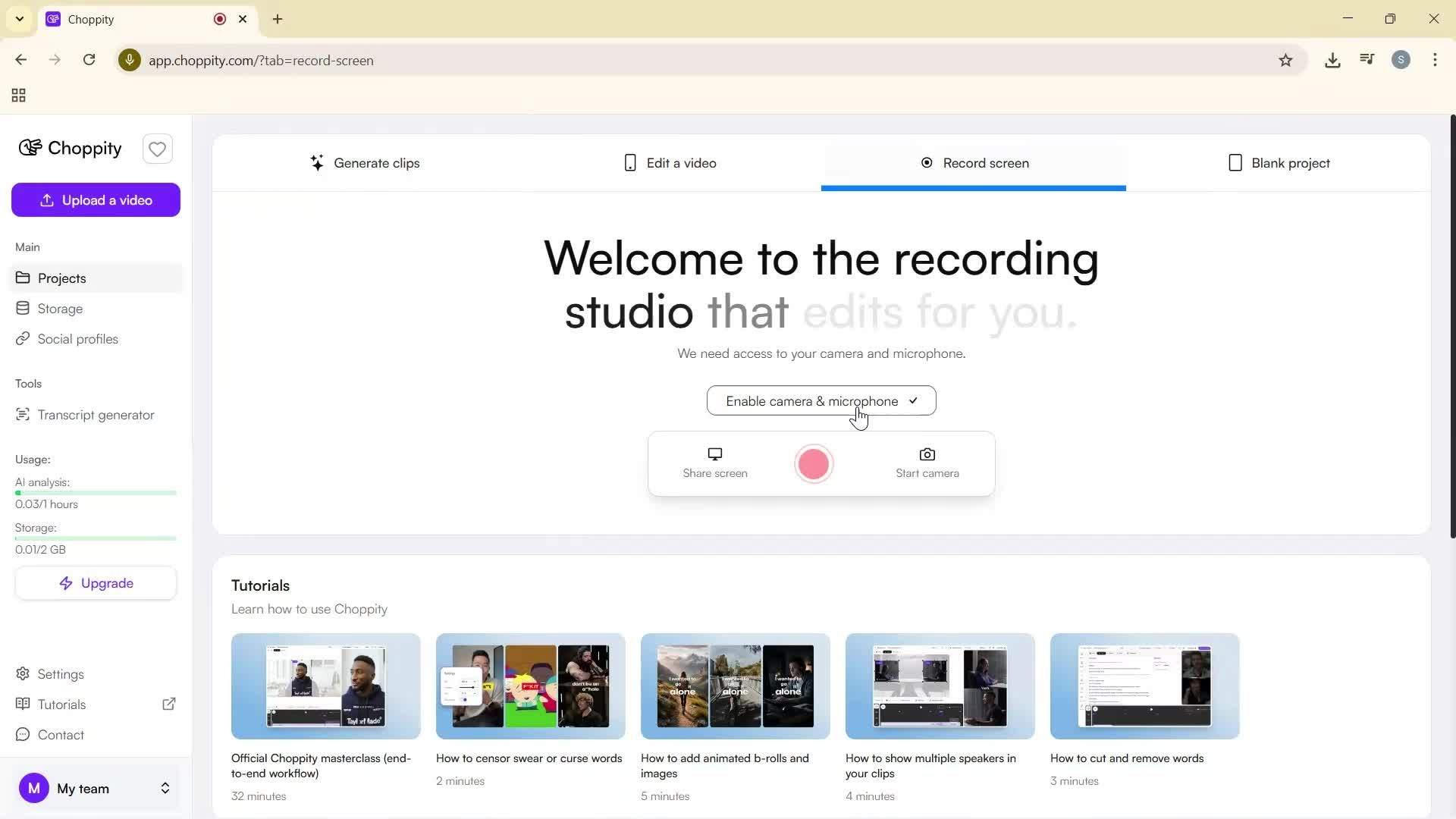Open the Transcript generator tool
The width and height of the screenshot is (1456, 819).
coord(96,414)
